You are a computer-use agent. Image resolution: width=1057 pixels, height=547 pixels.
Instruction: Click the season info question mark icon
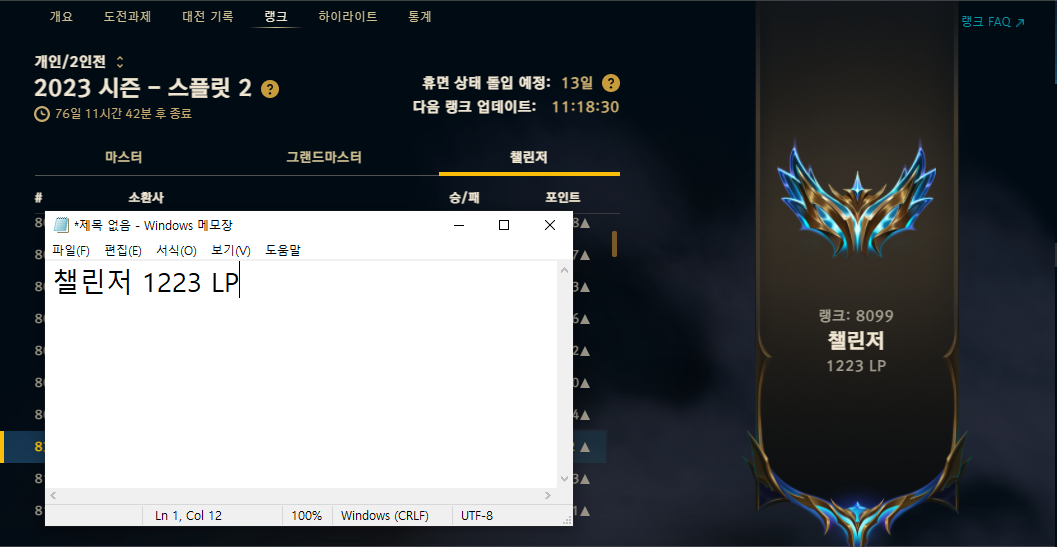point(270,89)
